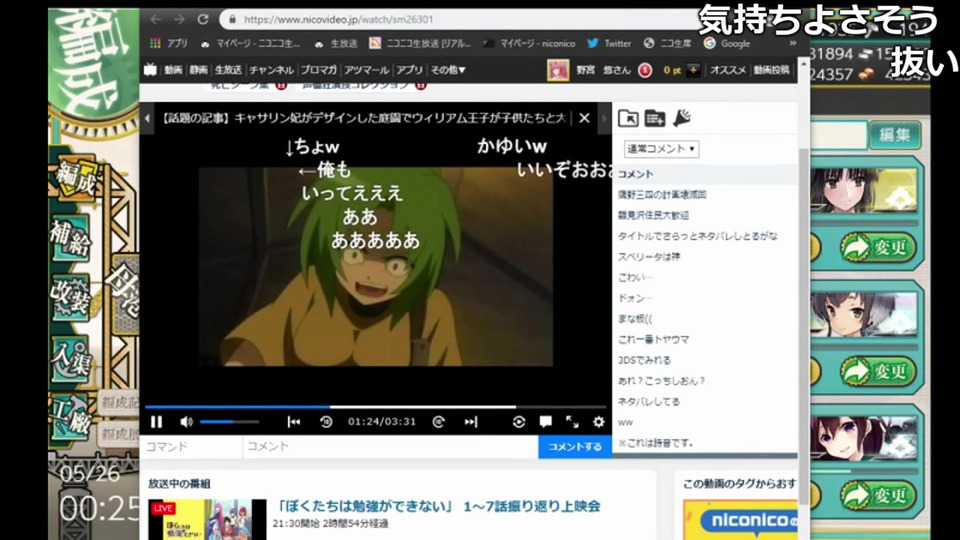Pause the video playback

click(157, 422)
